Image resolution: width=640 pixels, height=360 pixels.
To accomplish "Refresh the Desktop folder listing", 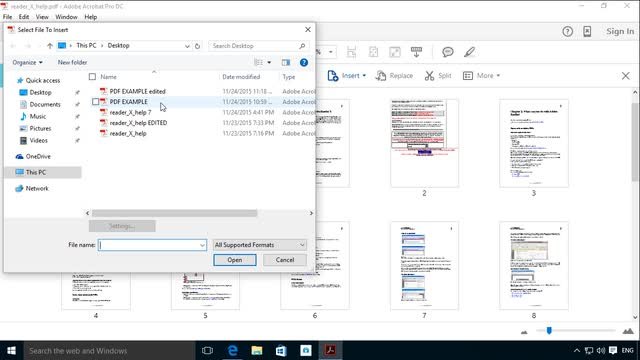I will 198,46.
